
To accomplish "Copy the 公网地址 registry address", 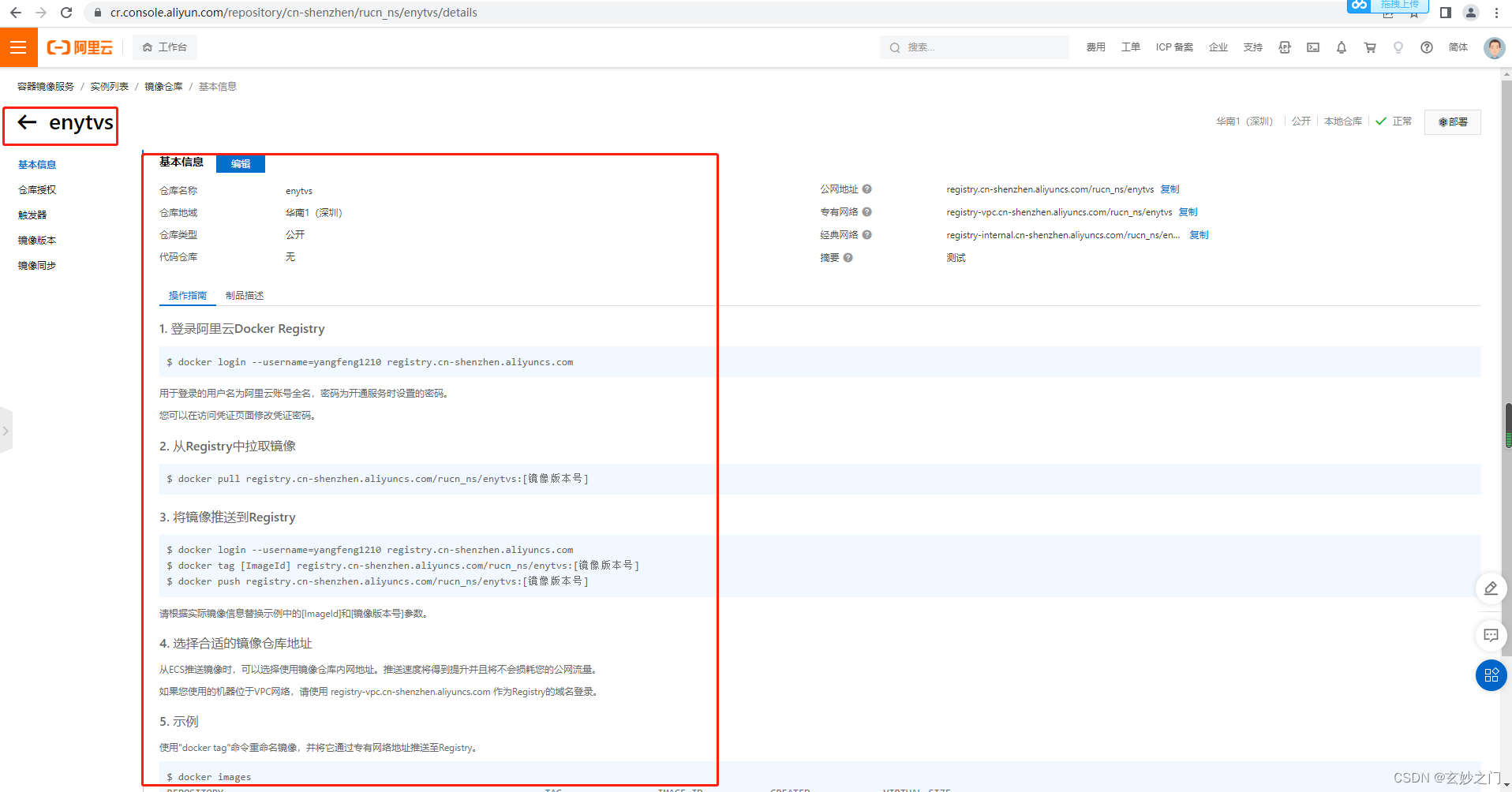I will coord(1170,189).
